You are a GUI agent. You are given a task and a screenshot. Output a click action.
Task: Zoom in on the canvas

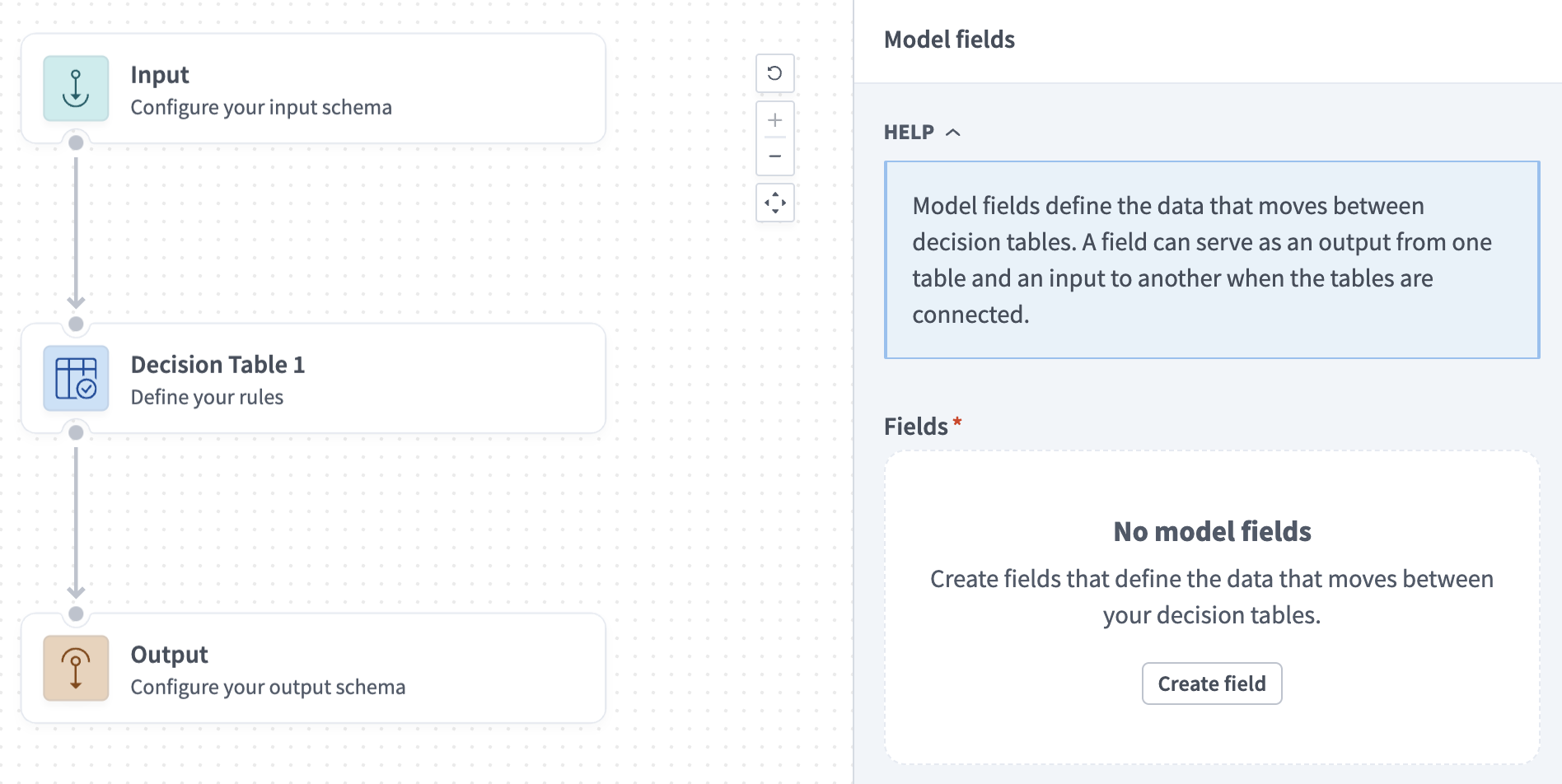pos(774,119)
